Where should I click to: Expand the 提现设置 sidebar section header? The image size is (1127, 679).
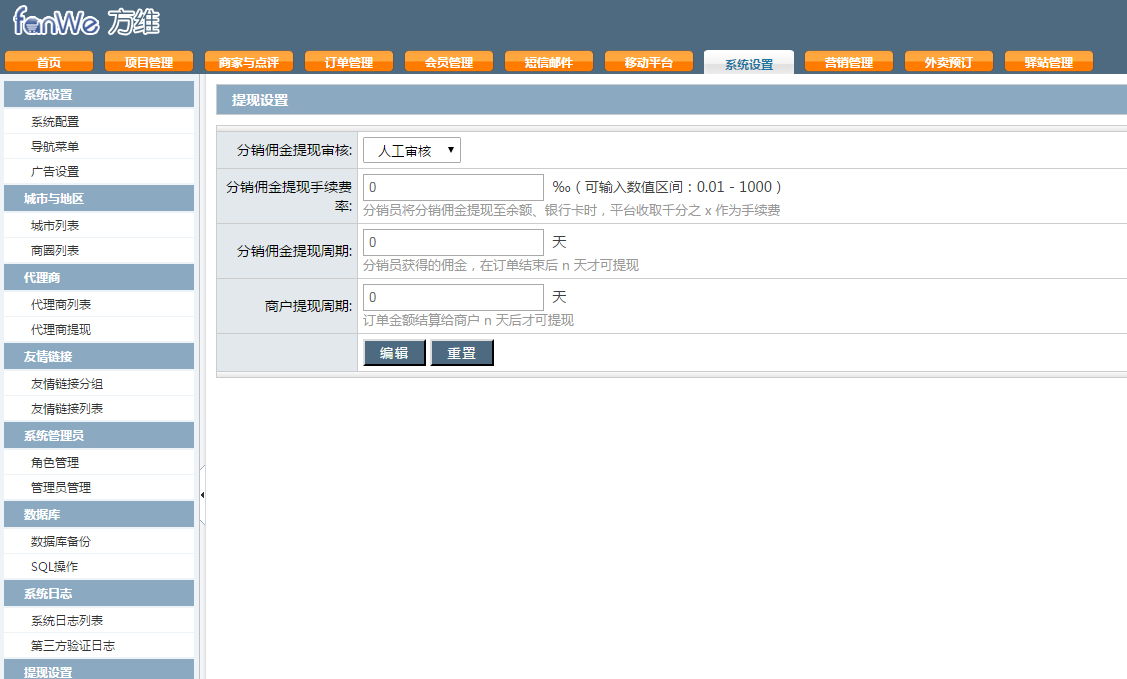(x=48, y=672)
